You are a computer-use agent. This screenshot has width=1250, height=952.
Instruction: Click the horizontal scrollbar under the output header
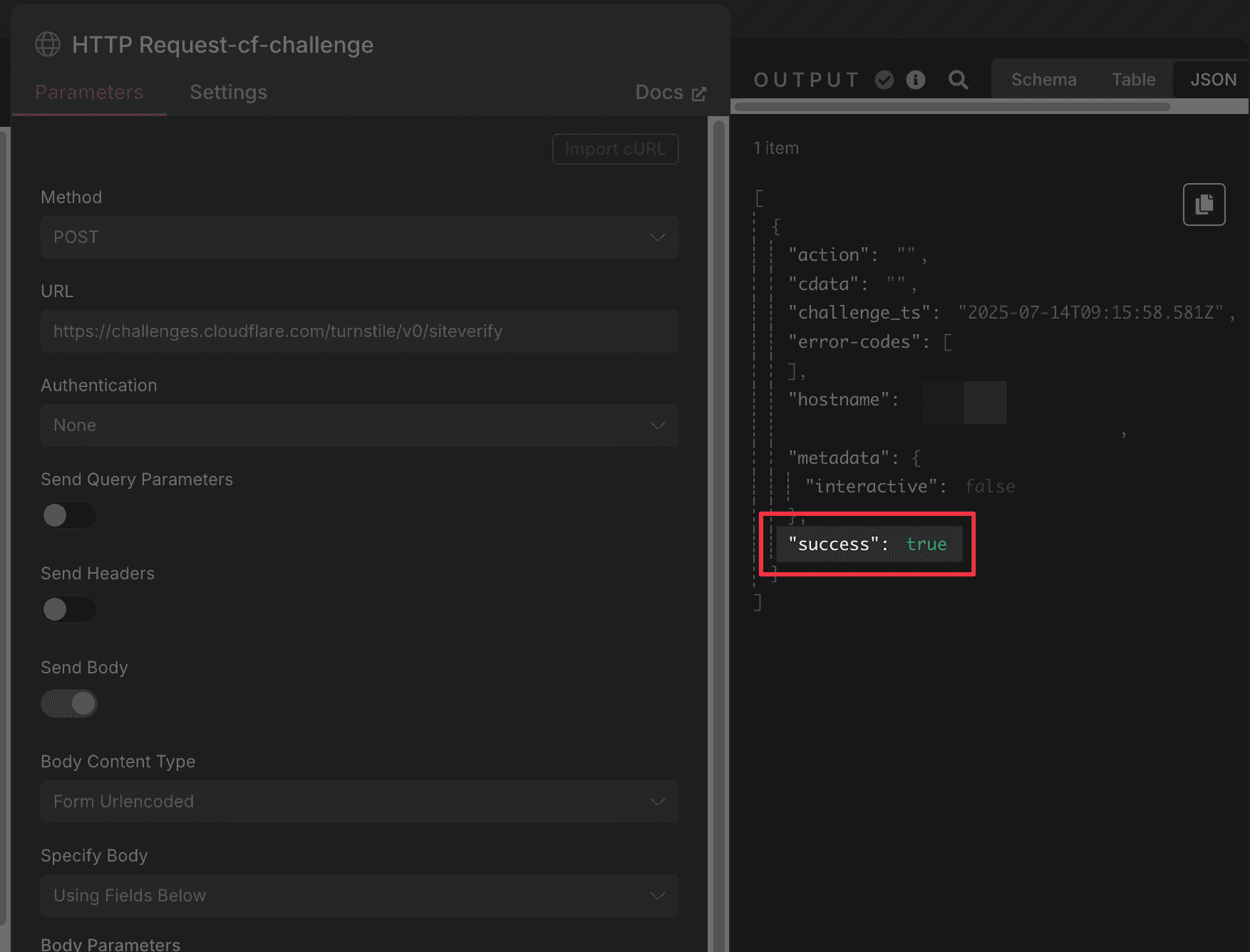click(x=952, y=107)
